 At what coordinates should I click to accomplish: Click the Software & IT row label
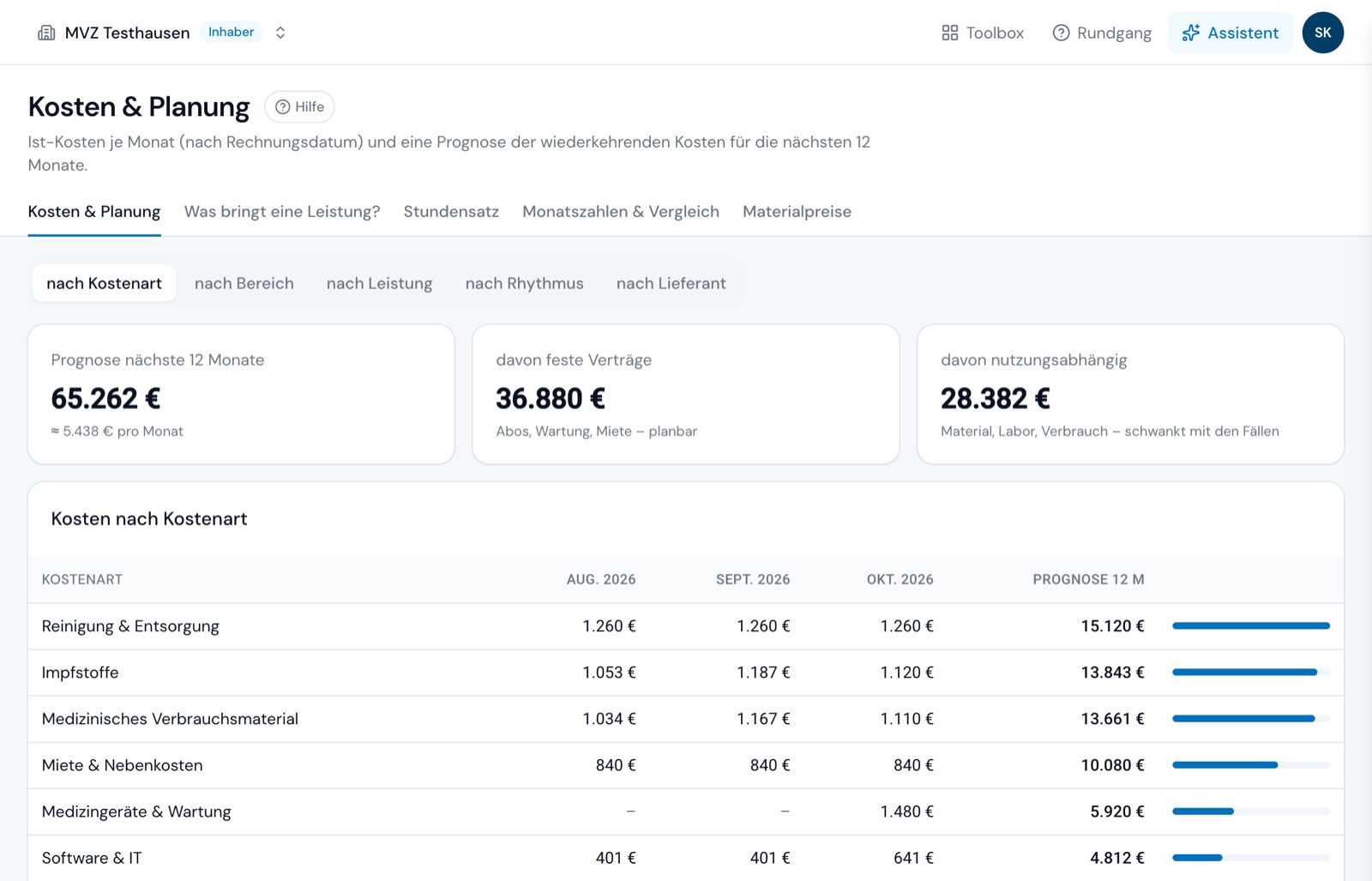tap(92, 858)
